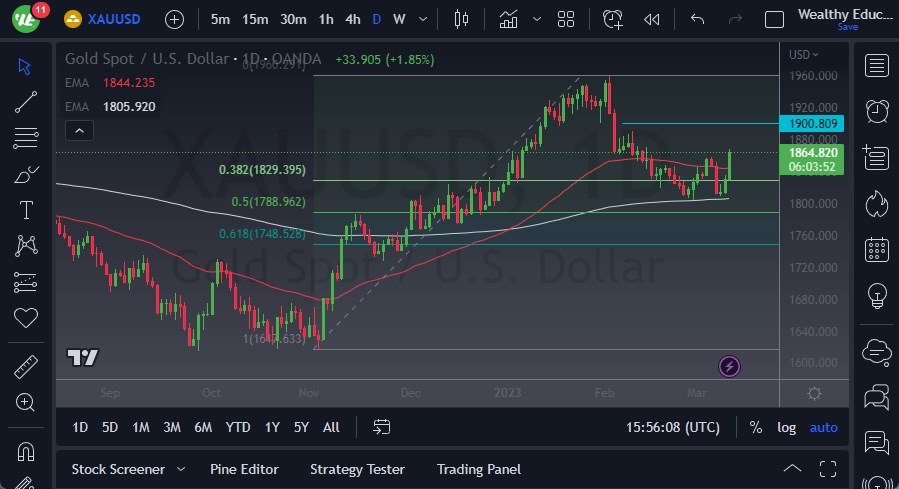Create a new price alert
The image size is (899, 489).
pos(612,19)
